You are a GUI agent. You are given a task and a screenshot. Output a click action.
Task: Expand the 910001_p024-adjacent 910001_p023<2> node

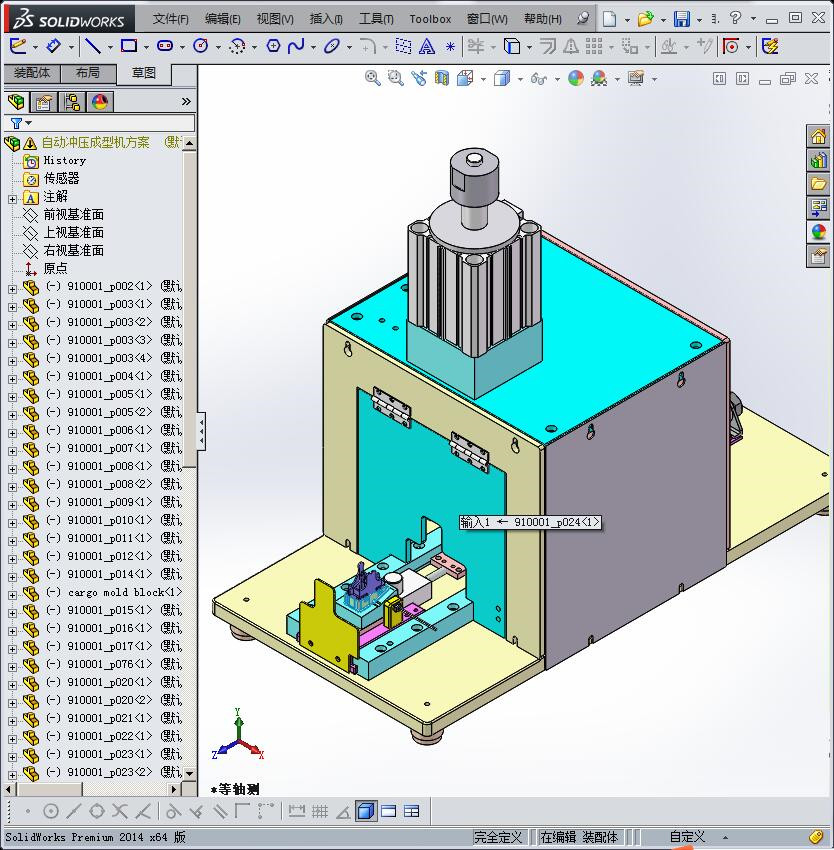(12, 775)
